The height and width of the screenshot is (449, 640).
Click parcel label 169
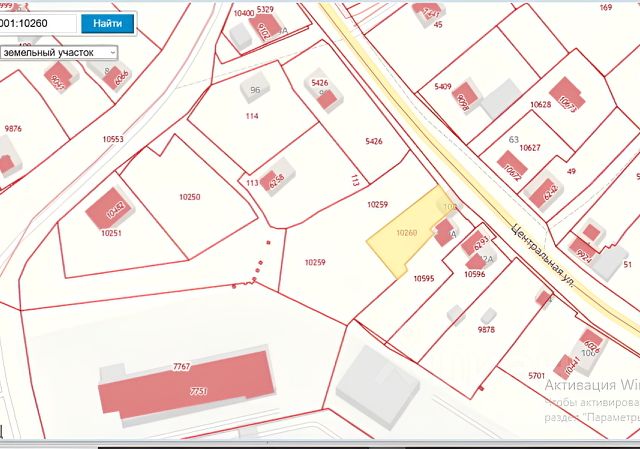click(606, 7)
